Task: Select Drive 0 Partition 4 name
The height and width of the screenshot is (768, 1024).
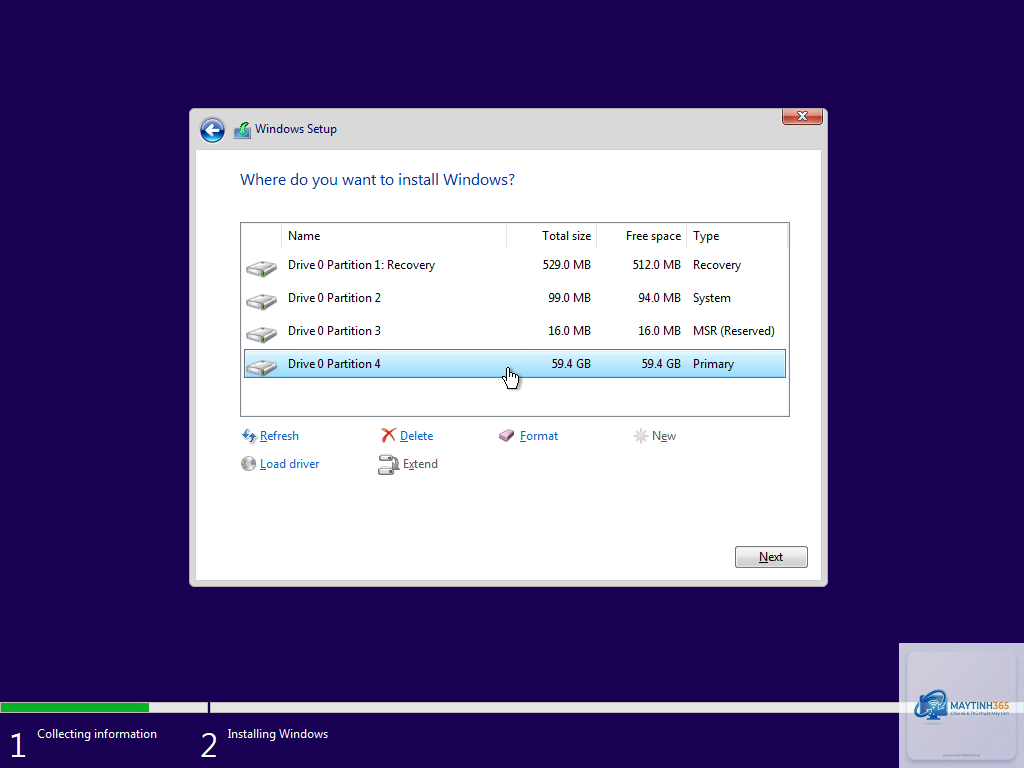Action: (334, 364)
